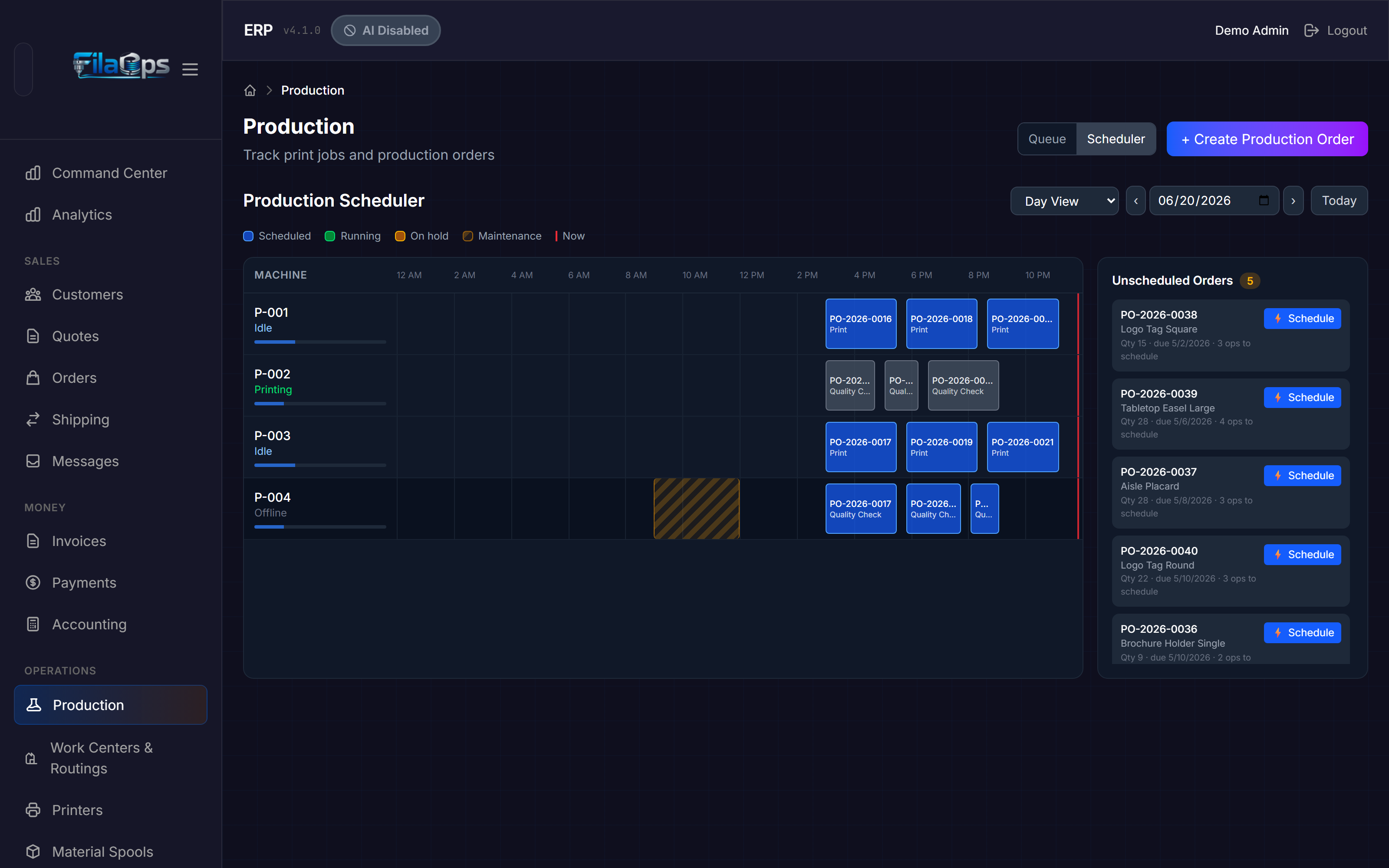
Task: Toggle the sidebar hamburger menu
Action: pos(190,69)
